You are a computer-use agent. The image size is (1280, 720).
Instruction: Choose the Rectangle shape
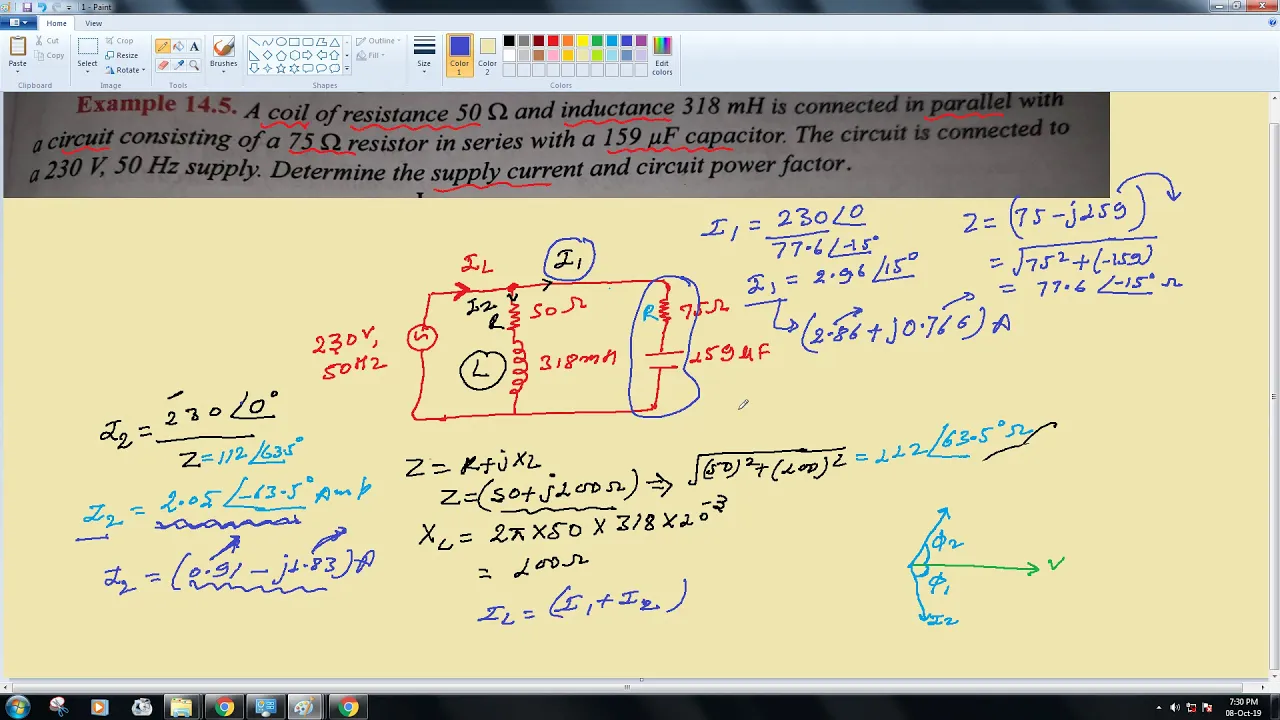point(294,42)
